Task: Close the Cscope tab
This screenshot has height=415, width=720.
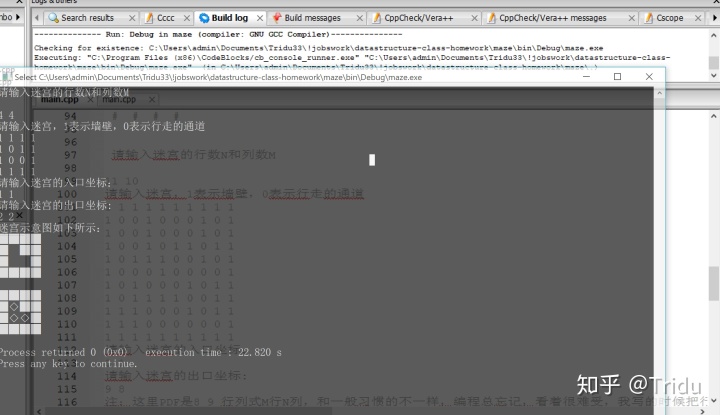Action: tap(698, 18)
